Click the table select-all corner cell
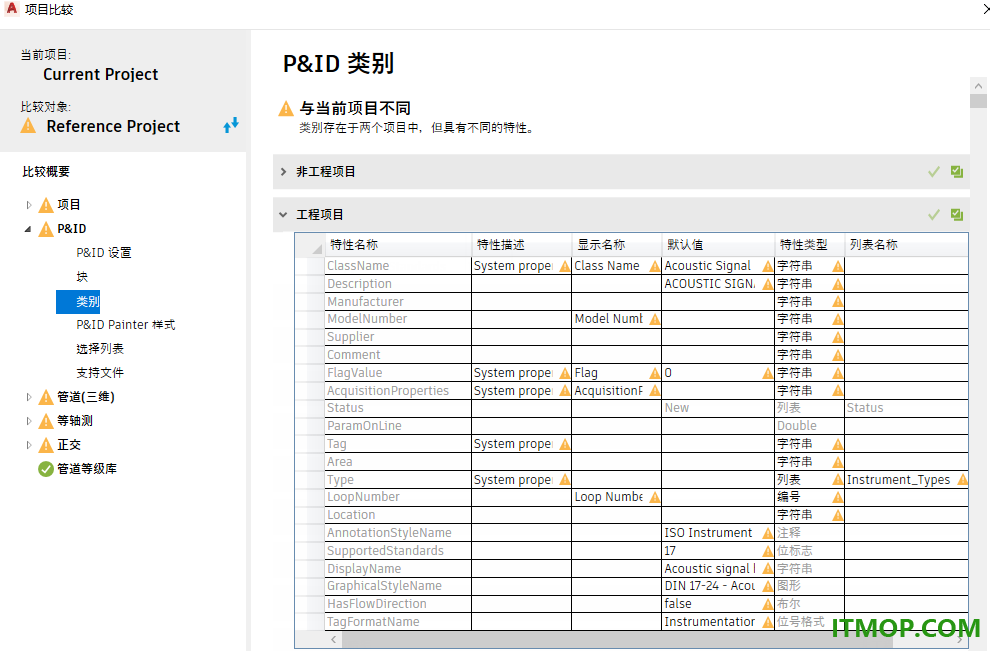Image resolution: width=990 pixels, height=651 pixels. pyautogui.click(x=310, y=245)
